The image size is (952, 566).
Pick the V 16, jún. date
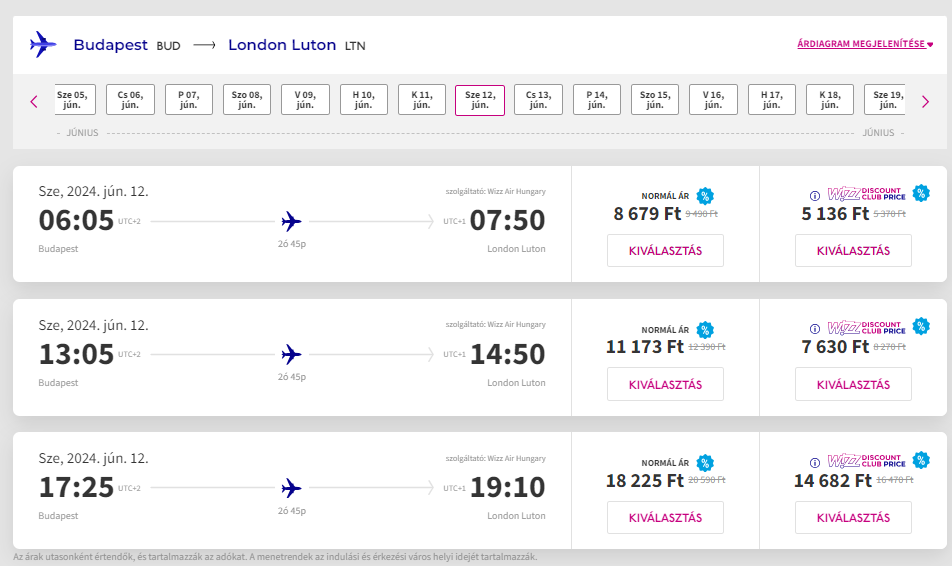click(713, 100)
